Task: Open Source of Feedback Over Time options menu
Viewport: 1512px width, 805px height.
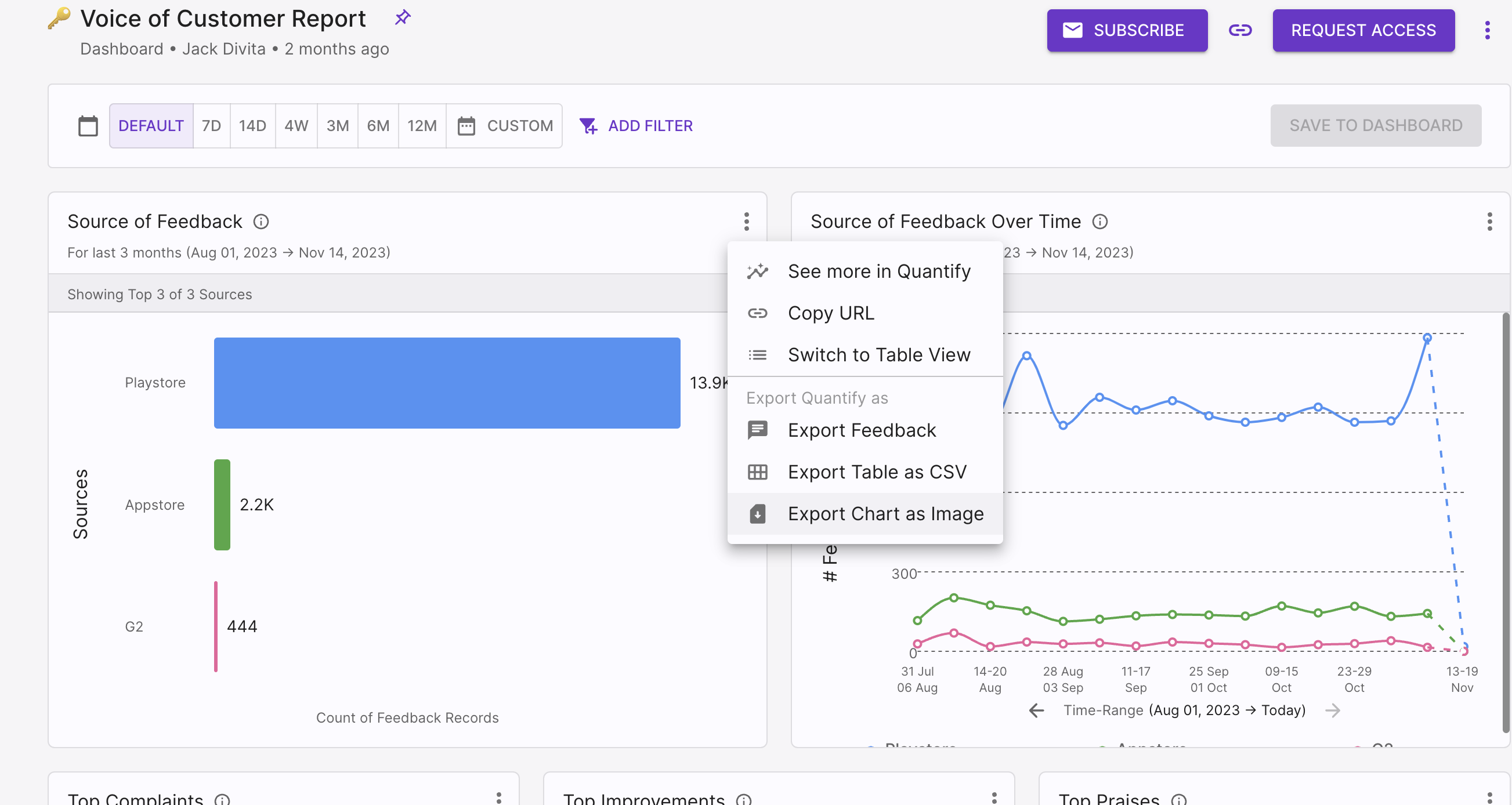Action: pos(1489,222)
